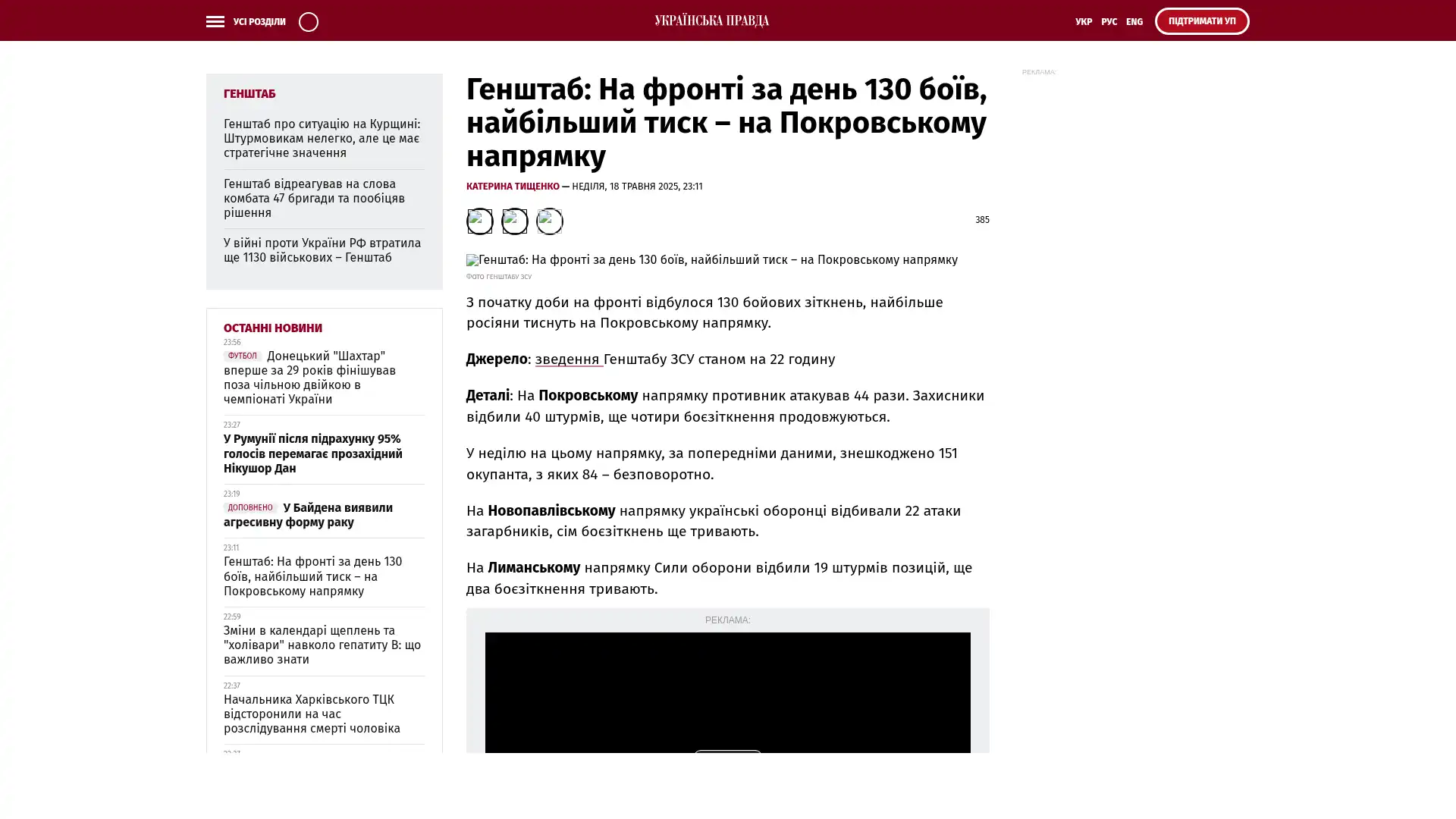Click the third share icon under the author line
This screenshot has width=1456, height=819.
pos(549,221)
